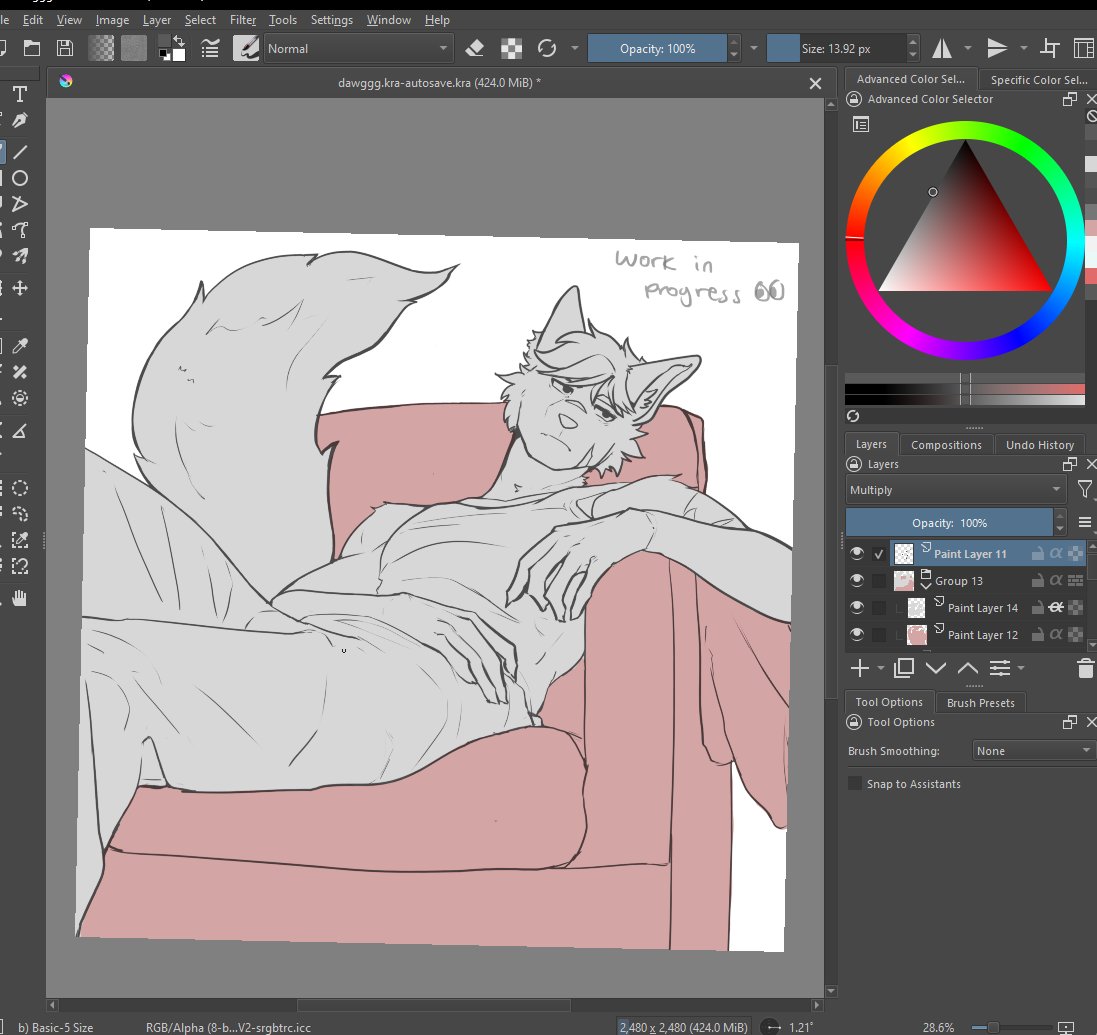The width and height of the screenshot is (1097, 1035).
Task: Move the layer down arrow
Action: [x=935, y=668]
